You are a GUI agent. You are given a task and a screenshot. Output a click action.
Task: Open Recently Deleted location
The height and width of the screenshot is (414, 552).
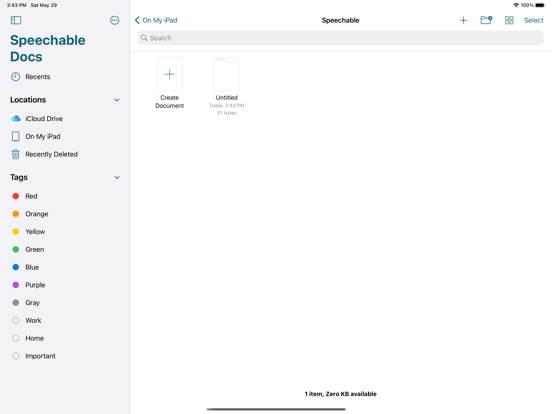[44, 154]
